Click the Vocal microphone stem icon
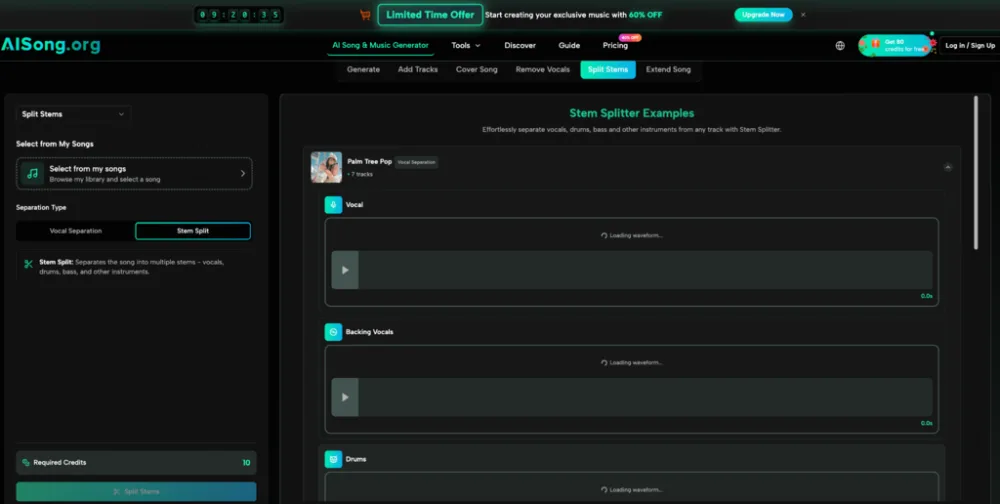This screenshot has height=504, width=1000. point(333,205)
